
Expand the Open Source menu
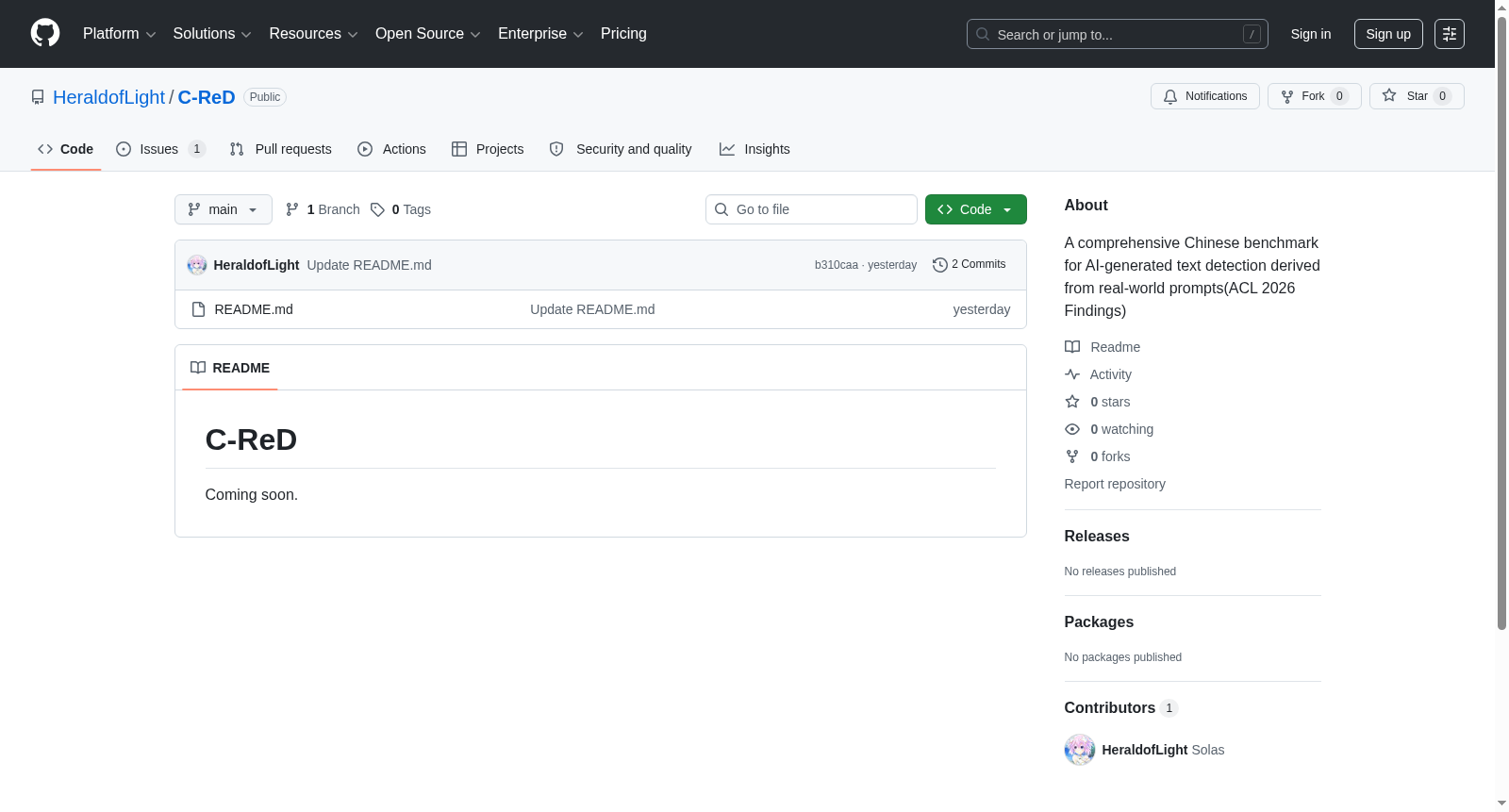pyautogui.click(x=428, y=34)
